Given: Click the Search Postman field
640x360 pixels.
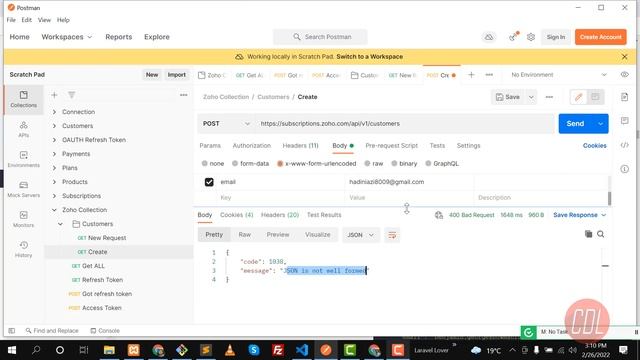Looking at the screenshot, I should click(320, 37).
